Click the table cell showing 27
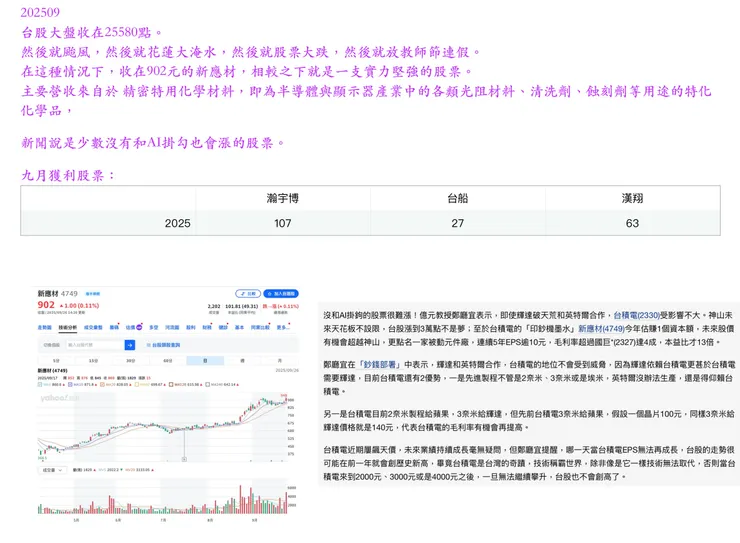Viewport: 740px width, 543px height. click(x=458, y=223)
